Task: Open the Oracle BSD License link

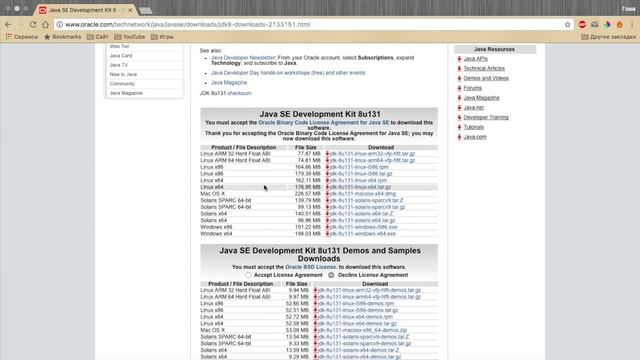Action: (311, 267)
